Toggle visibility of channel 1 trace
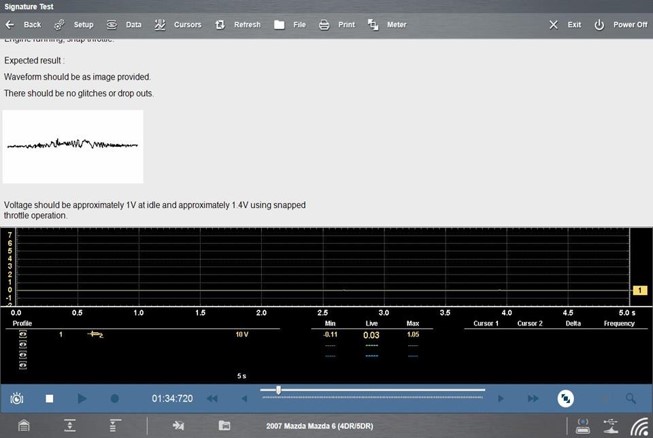 [x=22, y=334]
